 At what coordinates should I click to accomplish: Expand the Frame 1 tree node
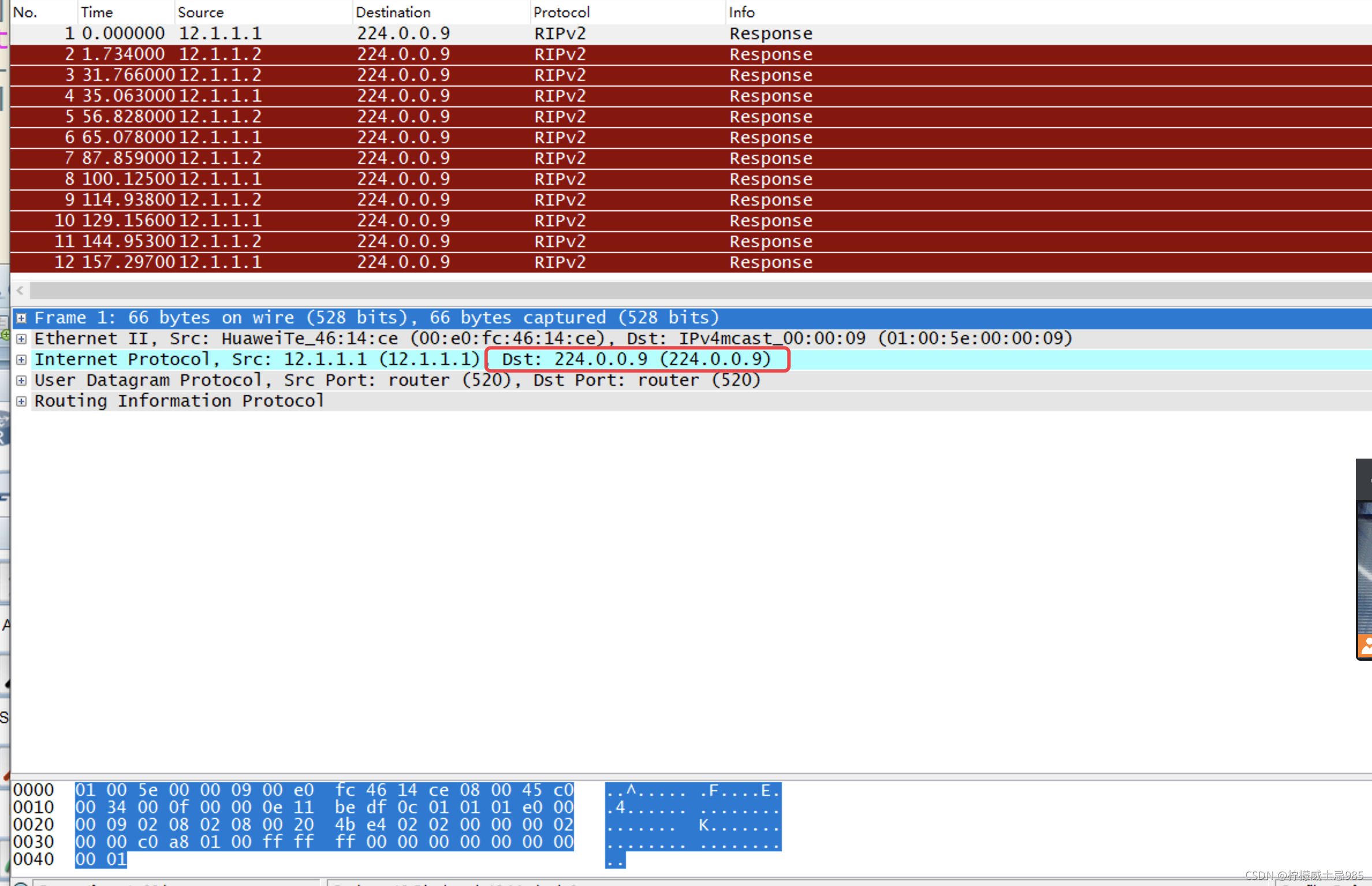21,318
